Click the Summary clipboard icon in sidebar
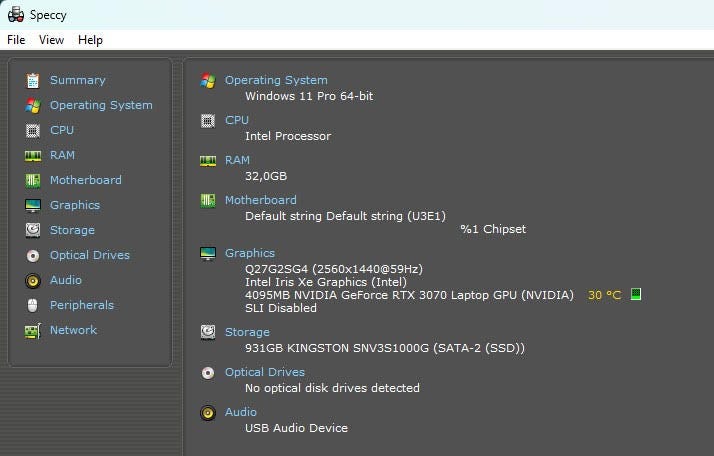The image size is (714, 456). 33,80
